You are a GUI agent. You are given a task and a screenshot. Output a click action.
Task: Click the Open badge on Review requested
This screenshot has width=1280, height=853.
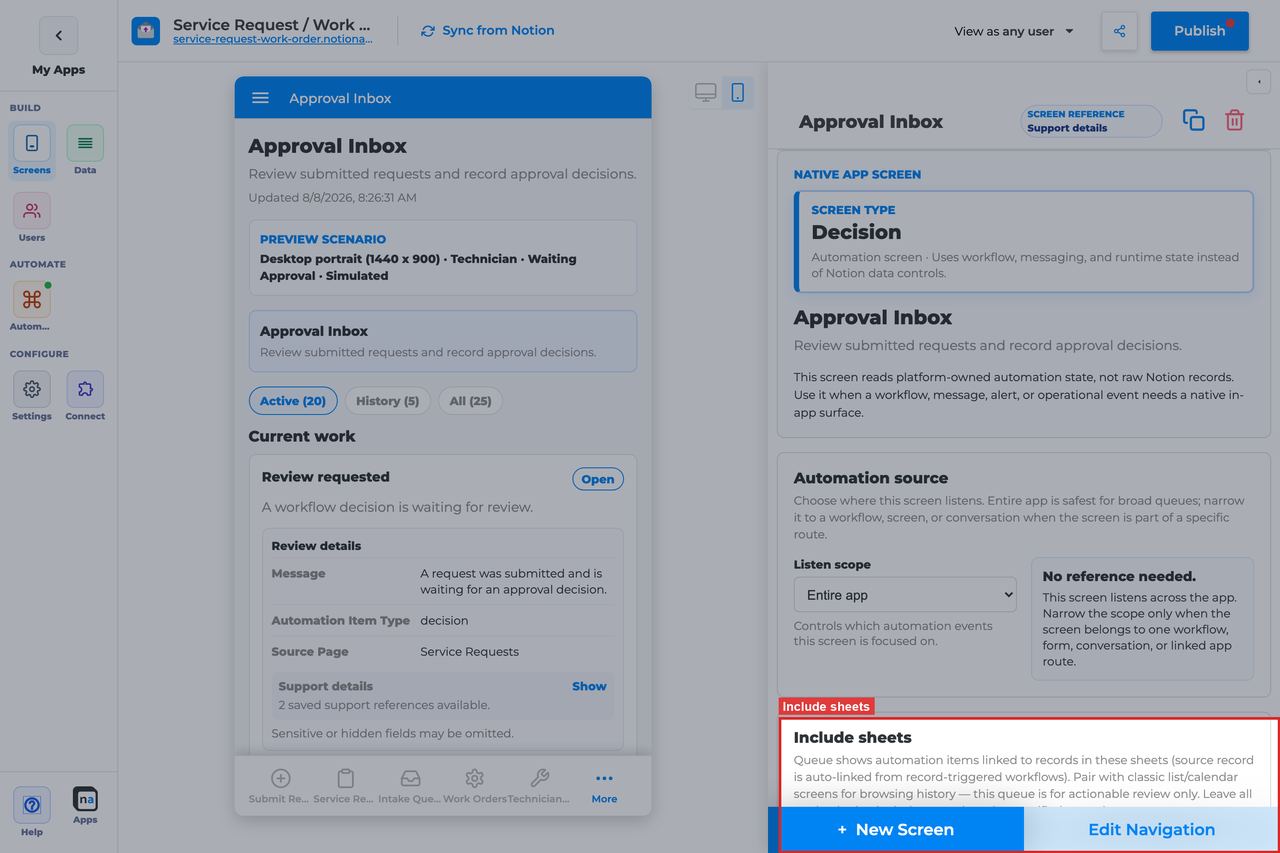point(598,479)
